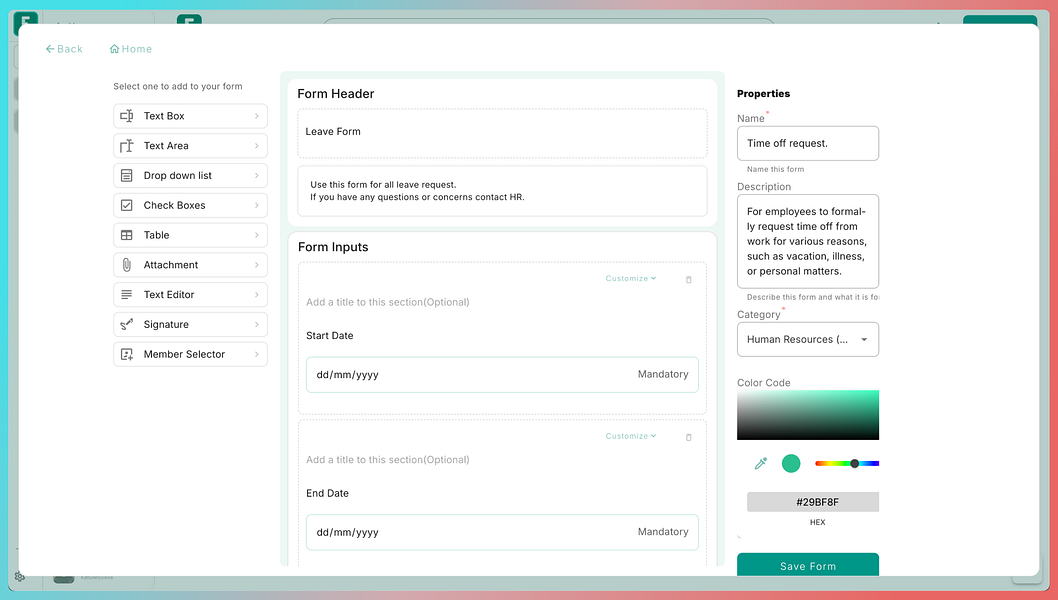
Task: Expand the Text Area row chevron
Action: 256,146
